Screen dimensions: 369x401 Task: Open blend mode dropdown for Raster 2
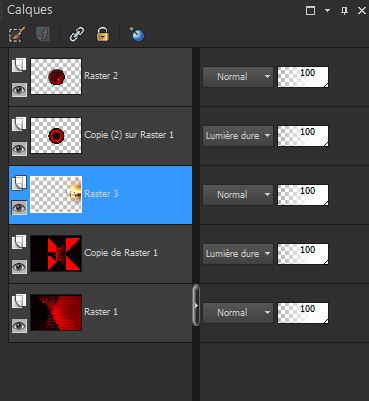[238, 77]
